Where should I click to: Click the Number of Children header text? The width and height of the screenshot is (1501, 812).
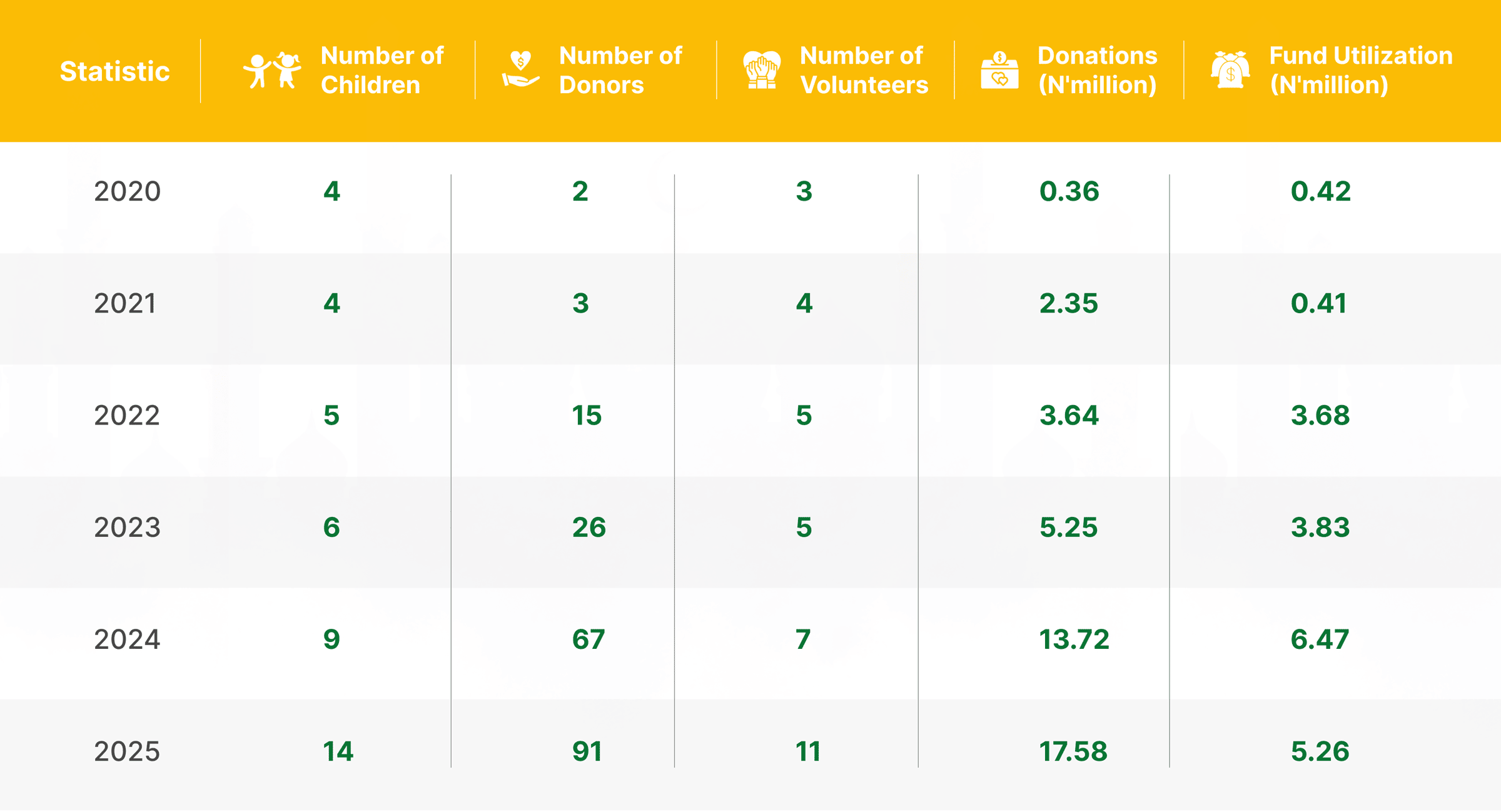coord(382,70)
